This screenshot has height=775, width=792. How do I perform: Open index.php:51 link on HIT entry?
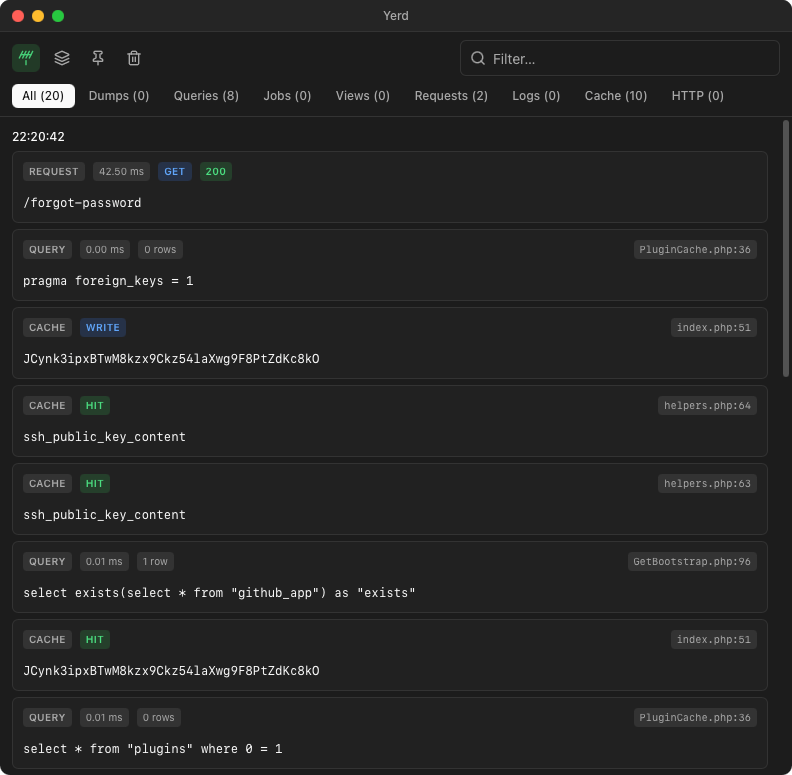pos(714,640)
